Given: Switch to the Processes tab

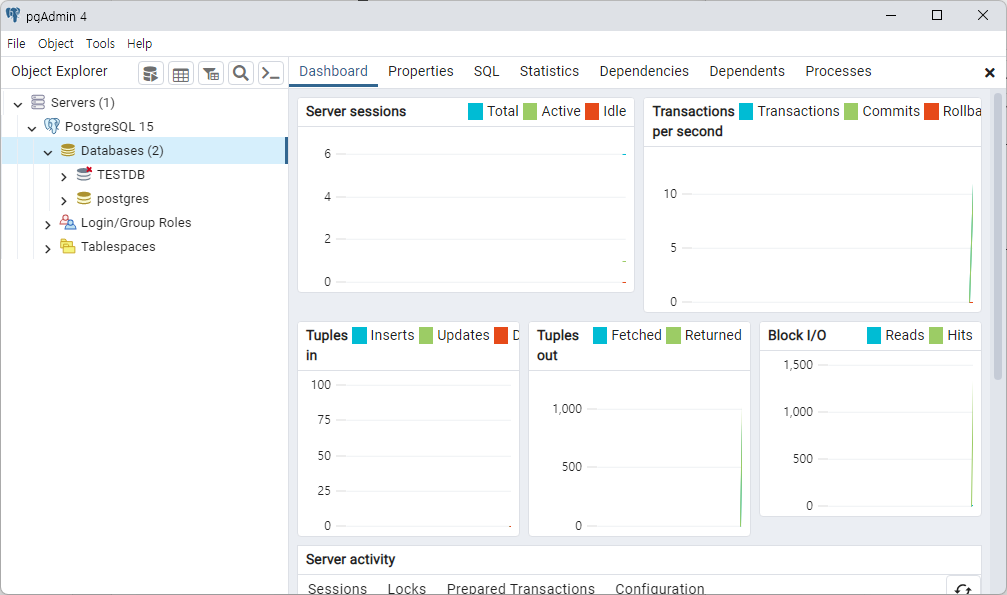Looking at the screenshot, I should coord(838,71).
